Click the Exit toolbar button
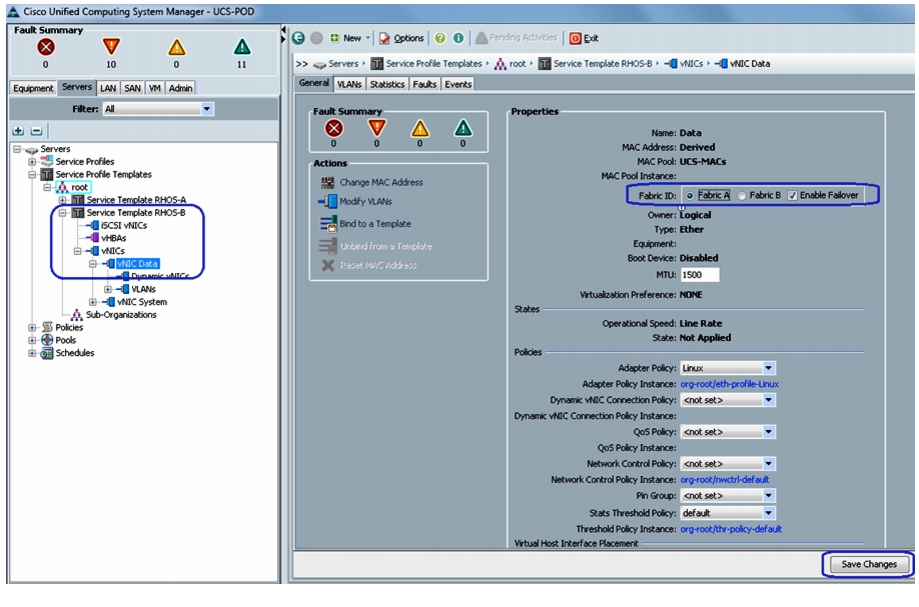 point(584,38)
